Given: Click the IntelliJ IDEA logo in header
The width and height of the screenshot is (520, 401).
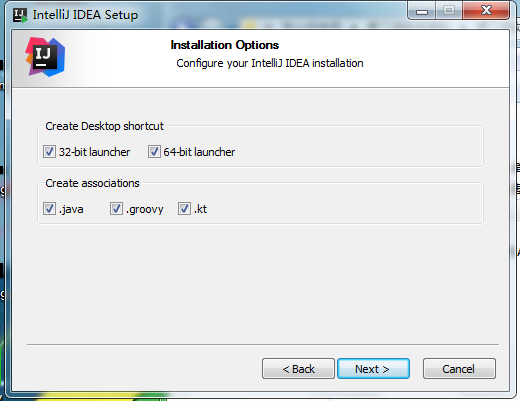Looking at the screenshot, I should point(45,57).
